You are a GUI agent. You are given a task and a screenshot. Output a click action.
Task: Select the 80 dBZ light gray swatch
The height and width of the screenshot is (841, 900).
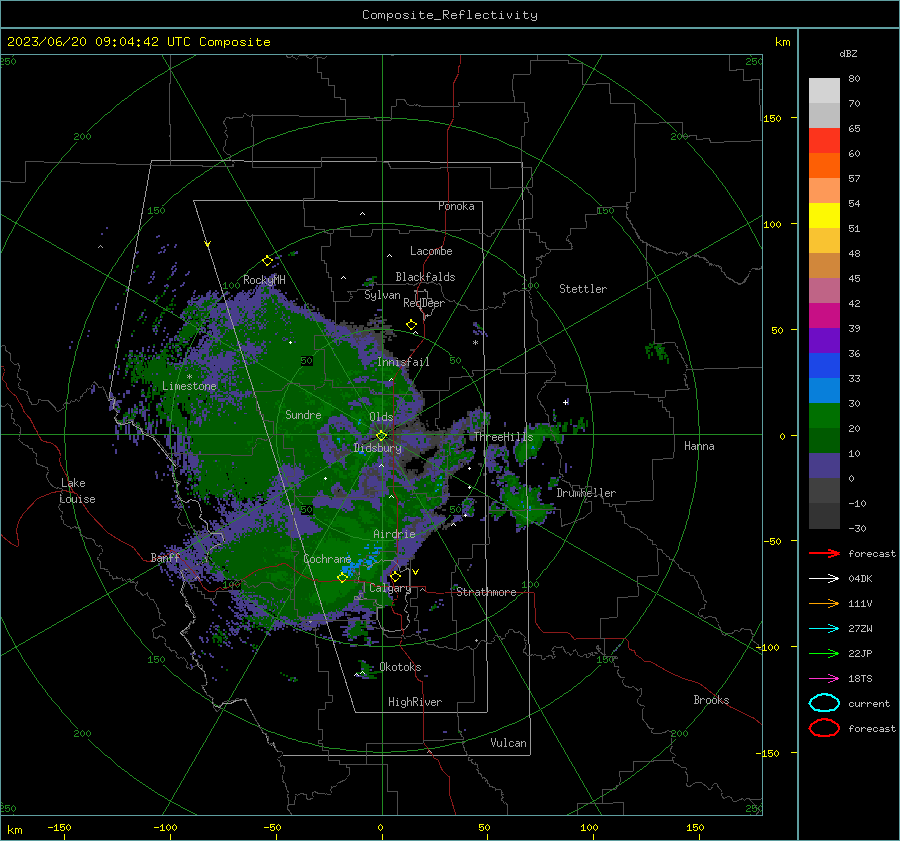824,90
